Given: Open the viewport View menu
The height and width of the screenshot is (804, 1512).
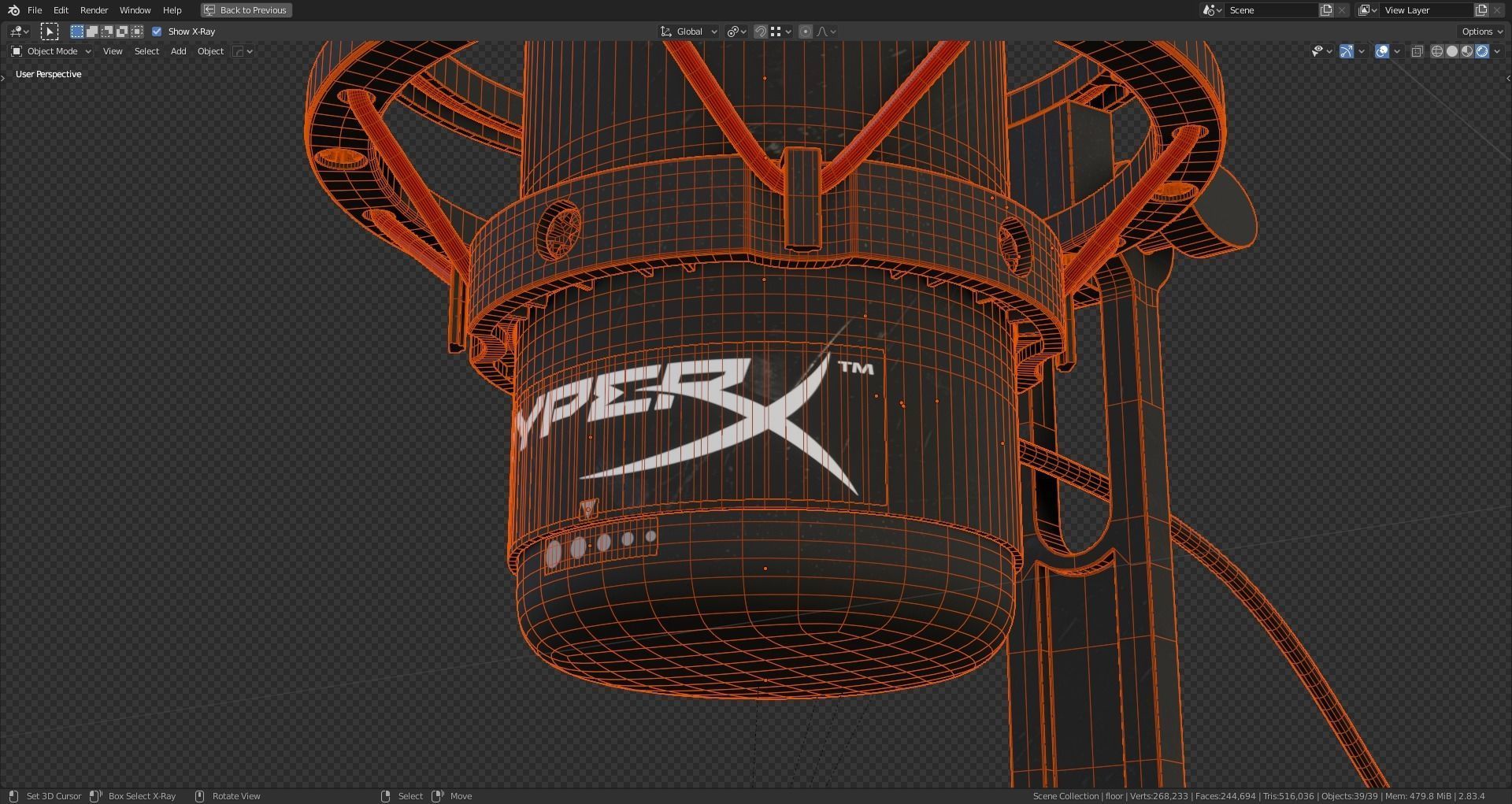Looking at the screenshot, I should tap(113, 51).
